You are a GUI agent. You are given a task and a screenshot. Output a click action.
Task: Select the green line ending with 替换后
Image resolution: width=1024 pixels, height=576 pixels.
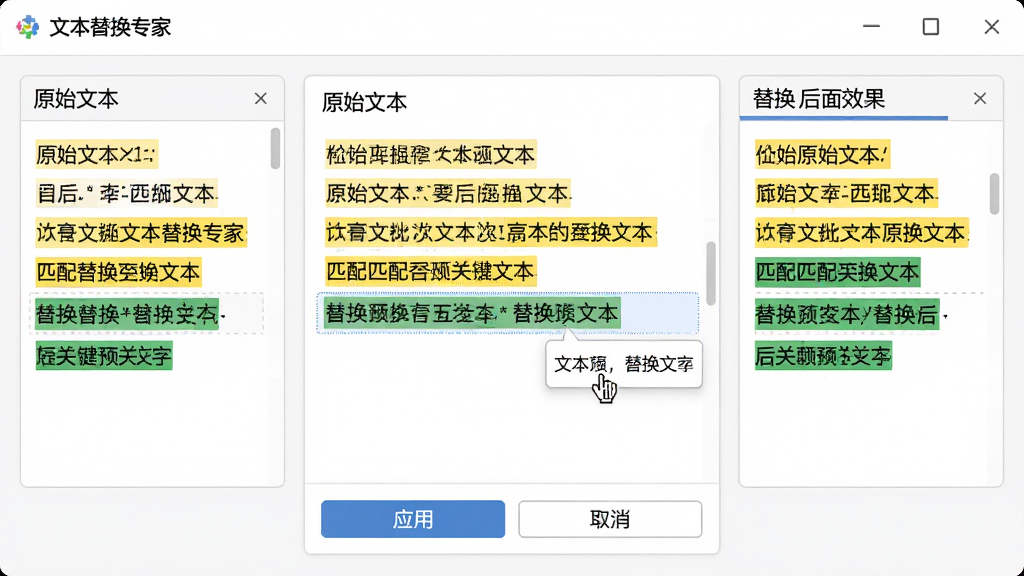[x=847, y=314]
